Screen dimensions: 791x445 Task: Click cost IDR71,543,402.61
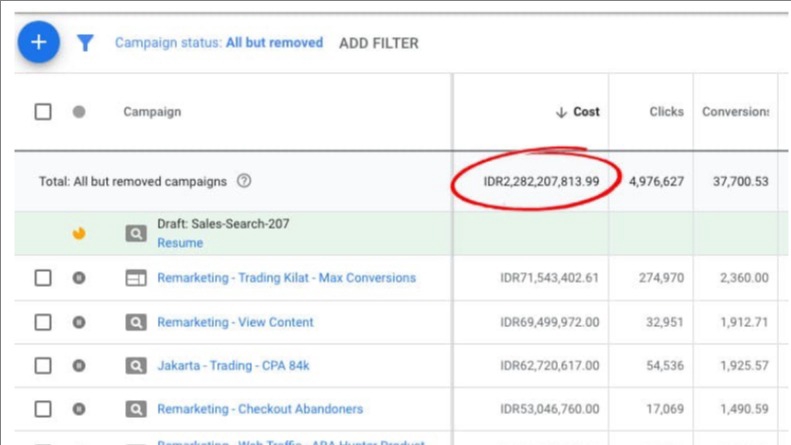549,277
